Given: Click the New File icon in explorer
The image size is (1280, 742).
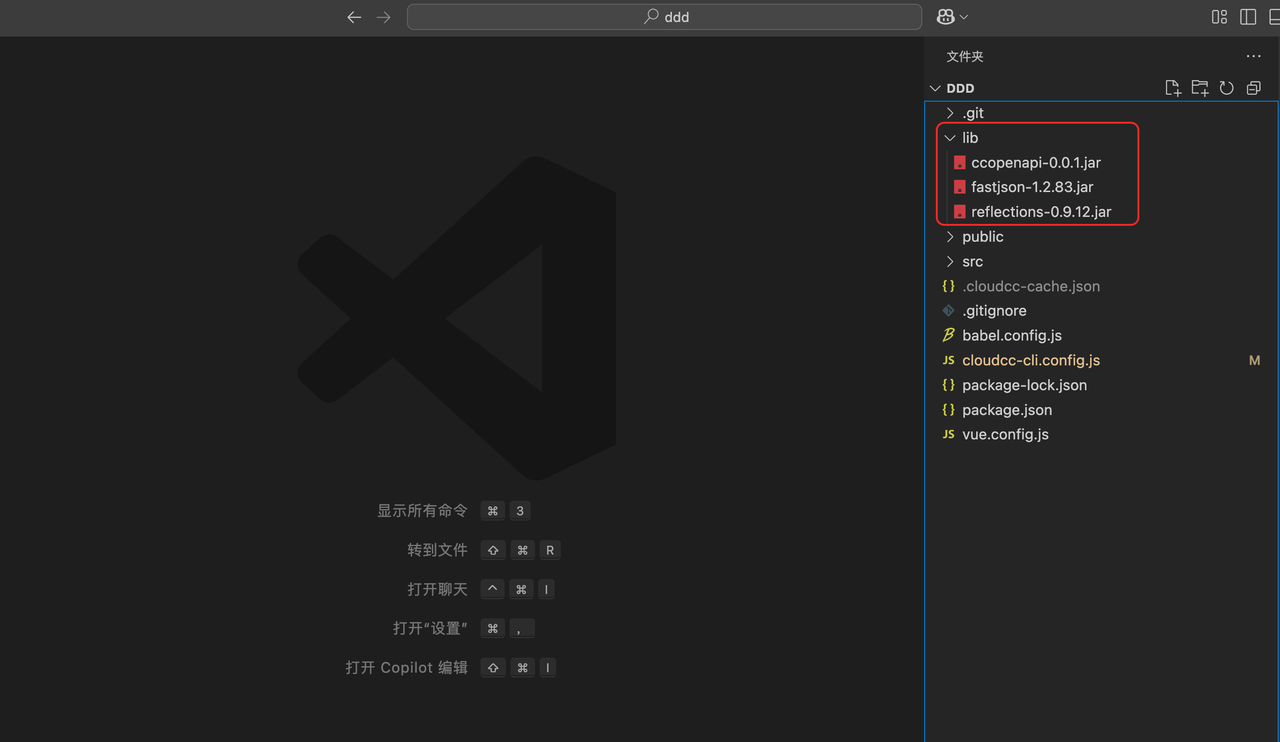Looking at the screenshot, I should pyautogui.click(x=1173, y=88).
